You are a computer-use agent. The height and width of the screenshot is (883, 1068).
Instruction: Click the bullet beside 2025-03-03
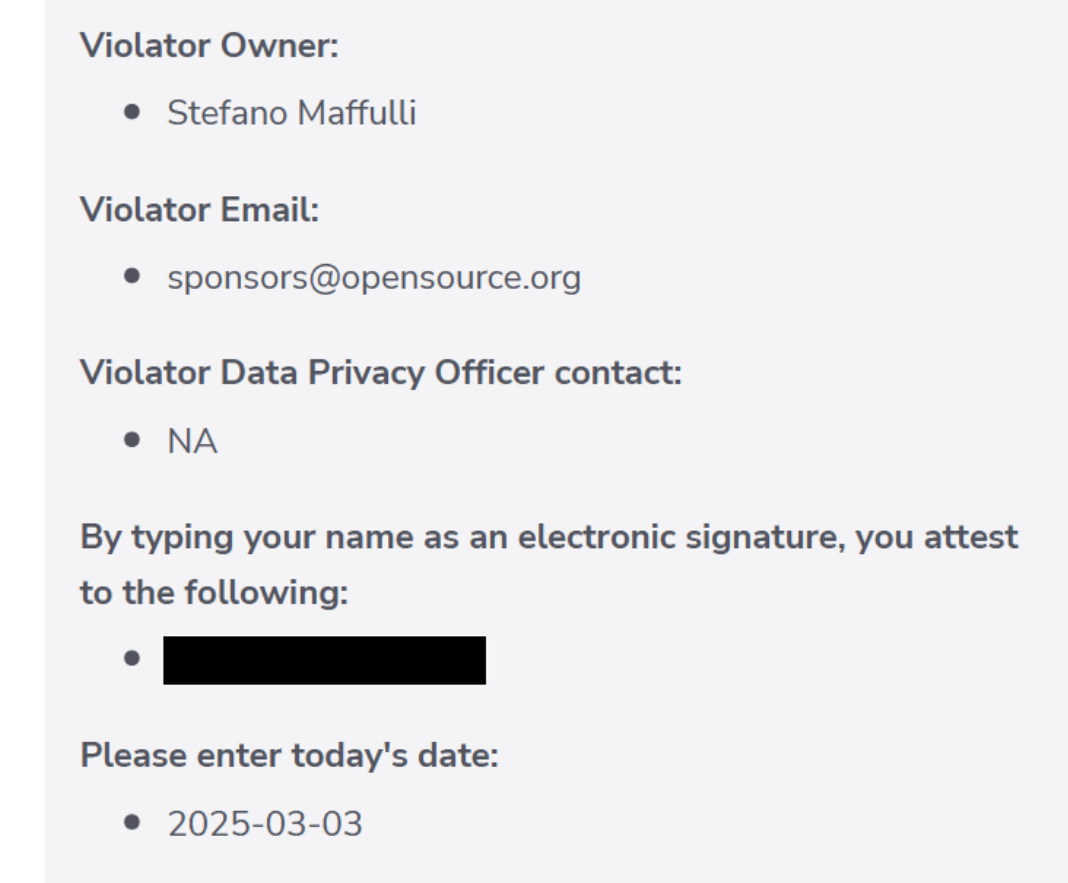point(132,822)
